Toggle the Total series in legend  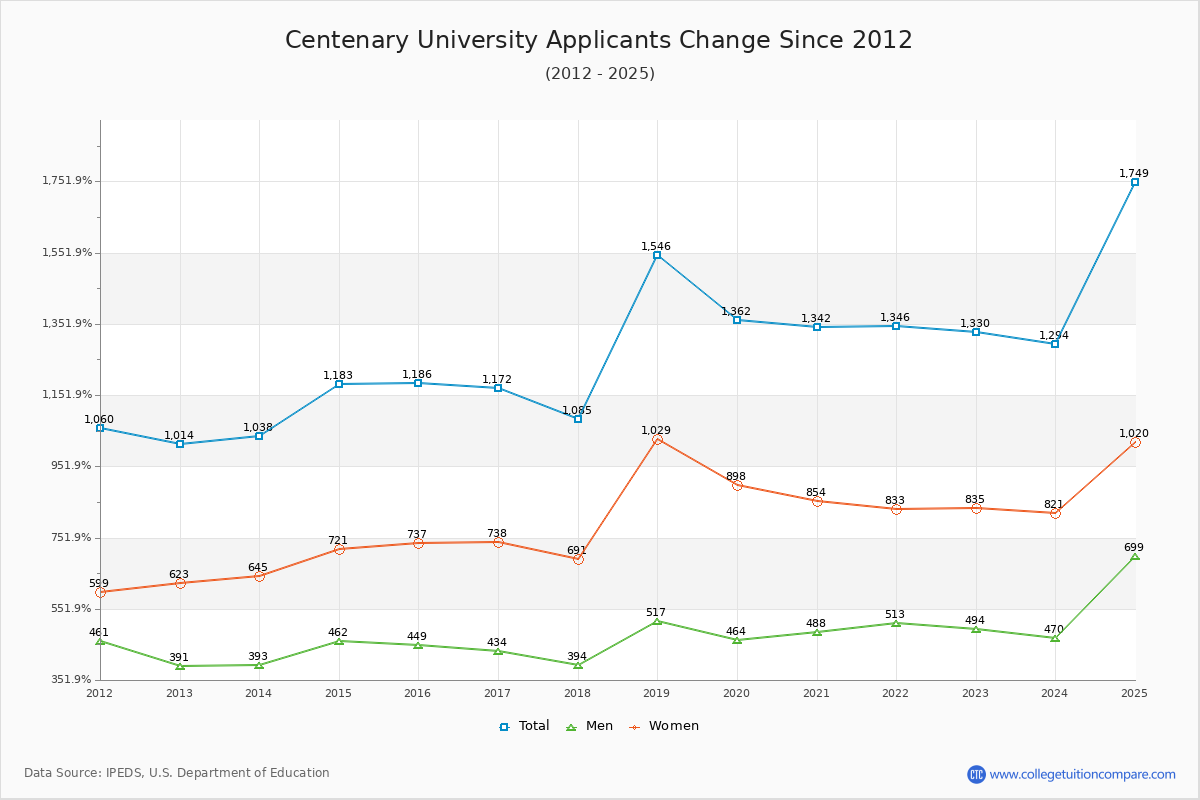(524, 726)
